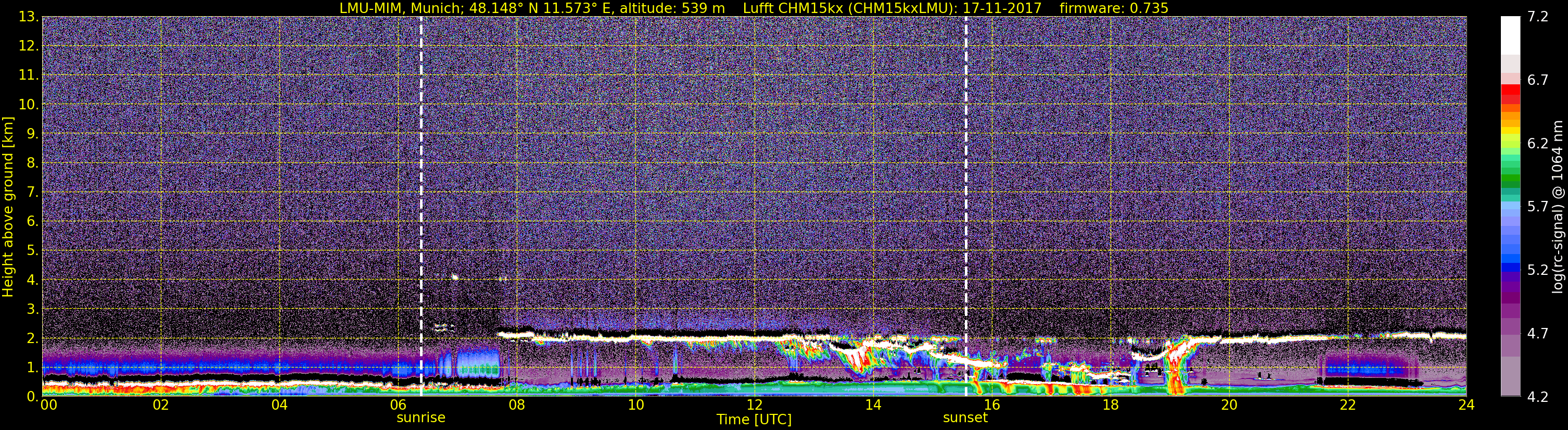The width and height of the screenshot is (1568, 430).
Task: Click the height axis tick '13.'
Action: click(29, 17)
